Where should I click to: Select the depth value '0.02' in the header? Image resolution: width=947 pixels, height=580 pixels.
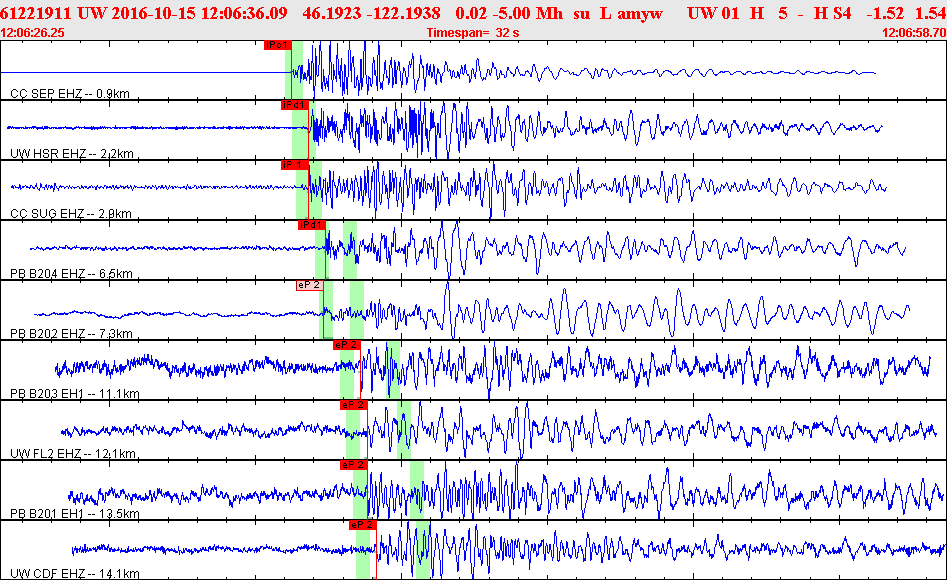(x=470, y=13)
